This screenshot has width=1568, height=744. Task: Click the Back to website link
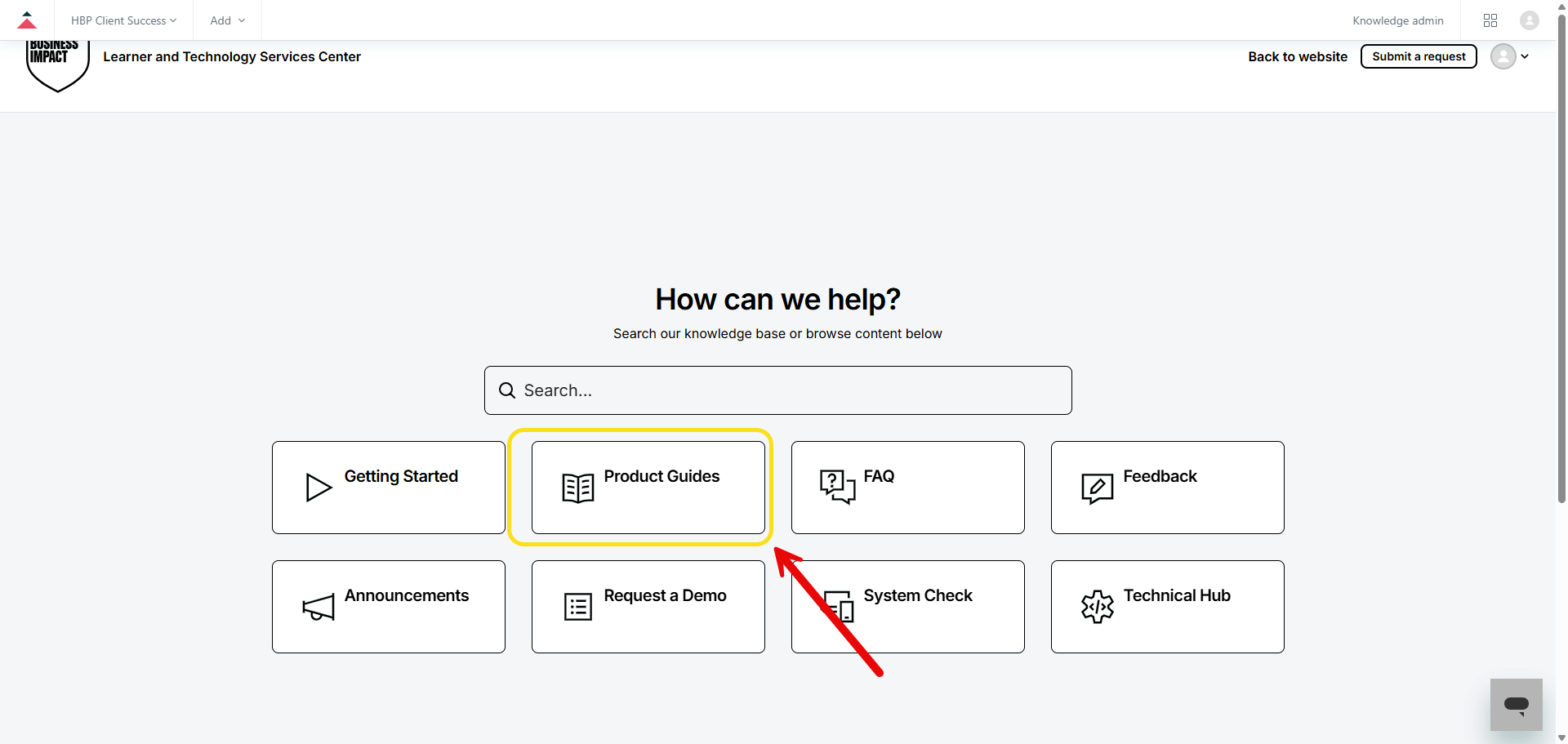click(1297, 56)
